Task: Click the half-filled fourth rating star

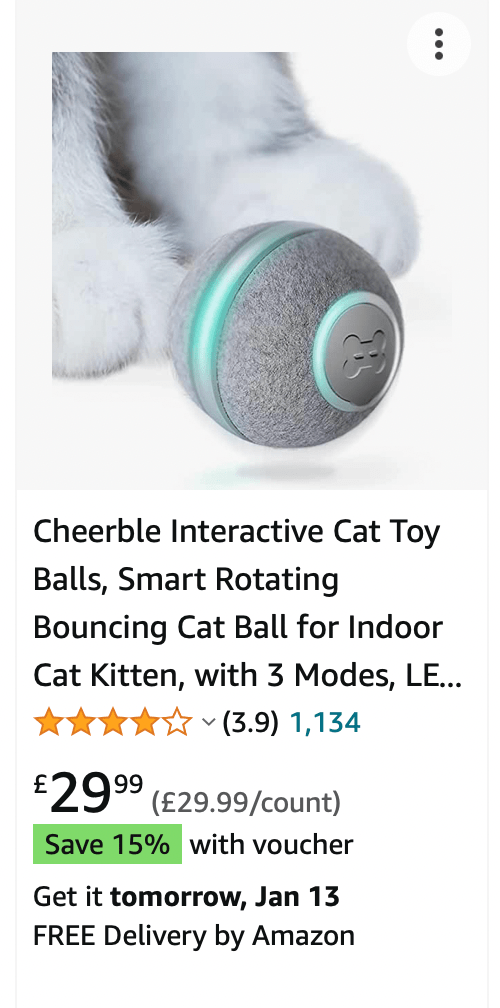Action: coord(145,723)
